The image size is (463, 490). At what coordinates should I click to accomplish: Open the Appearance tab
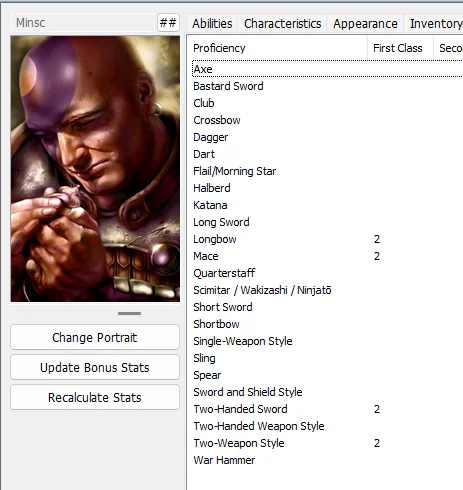click(365, 24)
